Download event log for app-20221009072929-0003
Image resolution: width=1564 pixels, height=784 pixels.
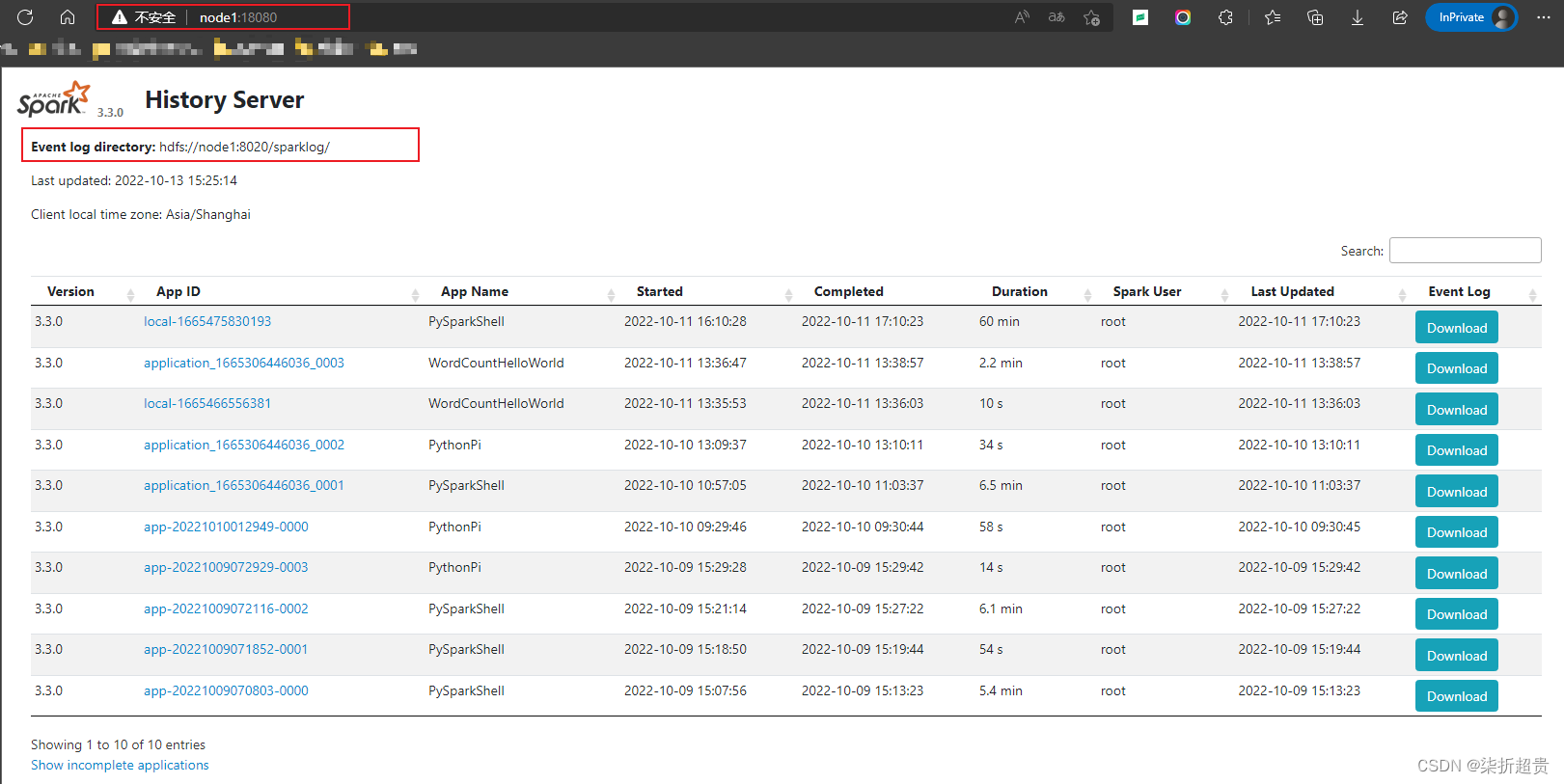tap(1457, 573)
